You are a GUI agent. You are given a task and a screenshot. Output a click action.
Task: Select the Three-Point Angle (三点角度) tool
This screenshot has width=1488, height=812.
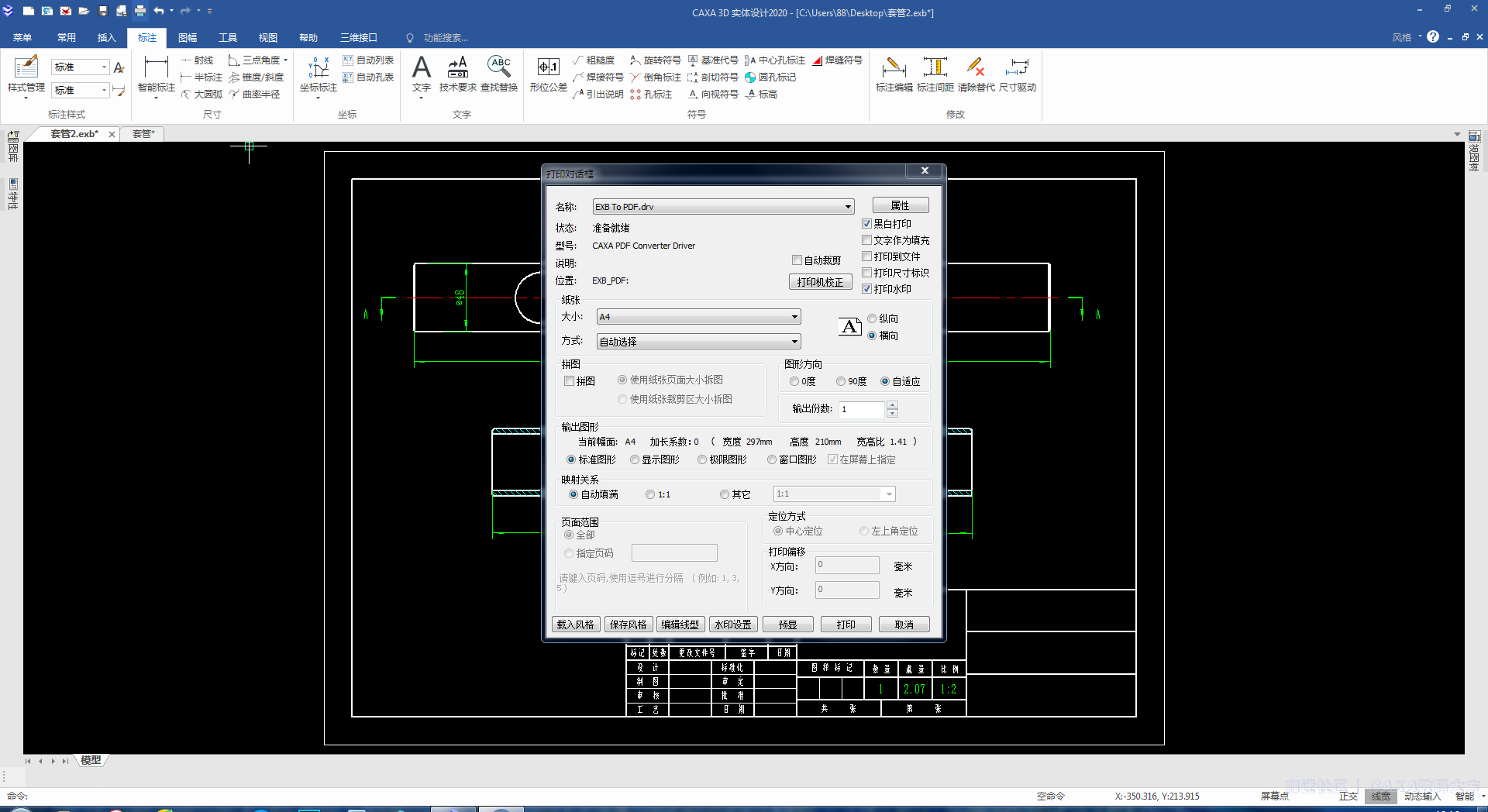254,60
